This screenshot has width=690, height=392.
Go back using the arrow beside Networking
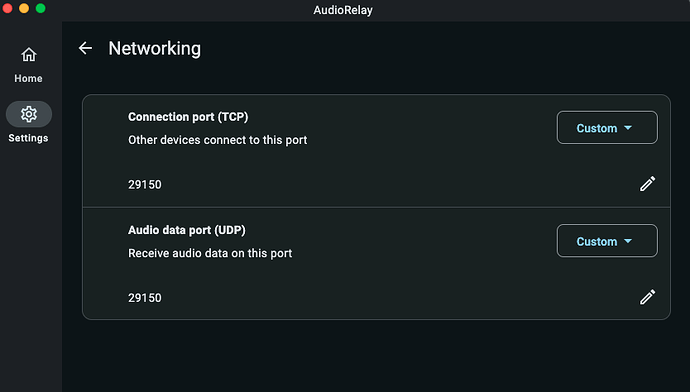(85, 48)
